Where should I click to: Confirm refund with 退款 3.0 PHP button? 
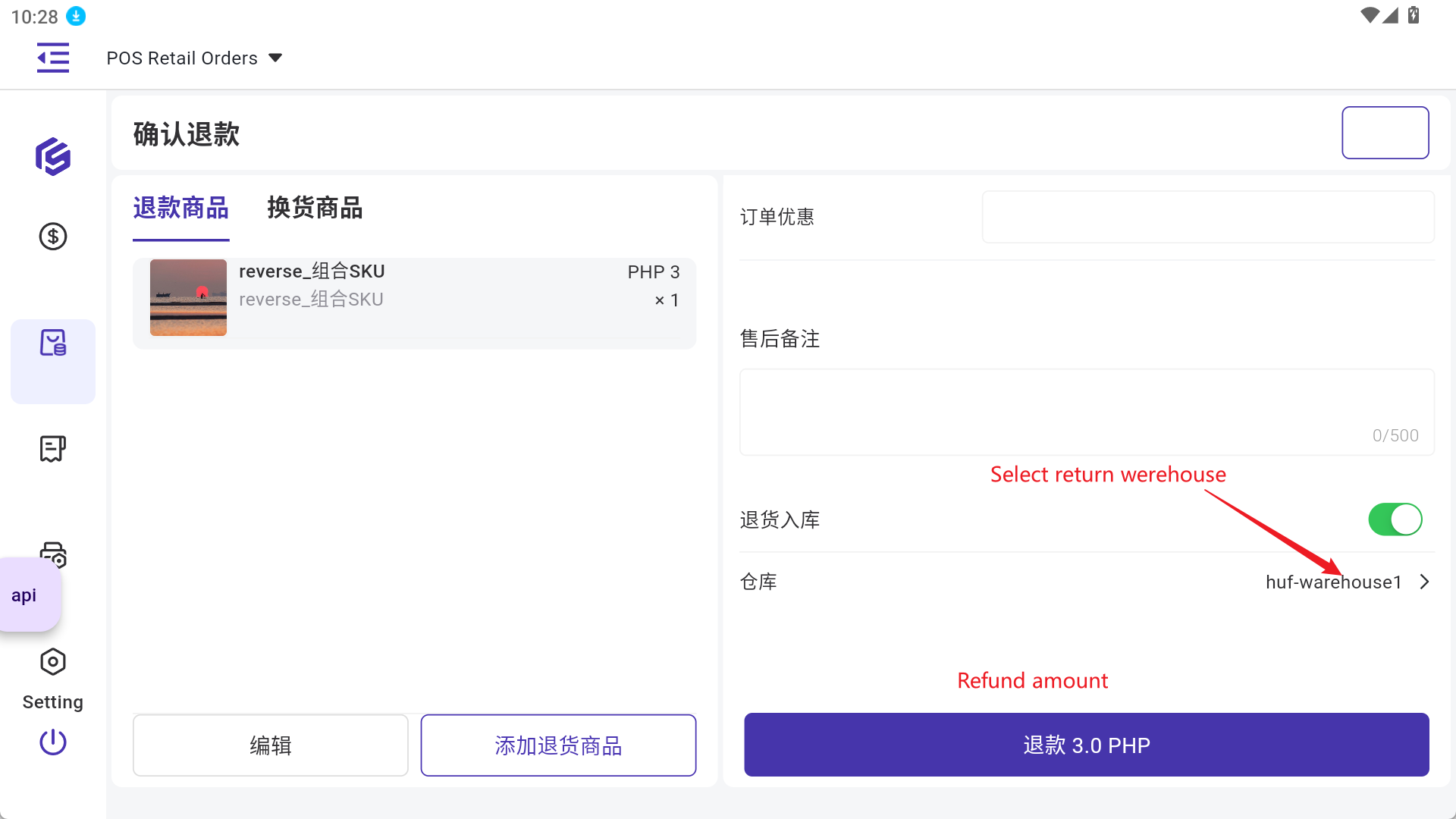click(1086, 745)
